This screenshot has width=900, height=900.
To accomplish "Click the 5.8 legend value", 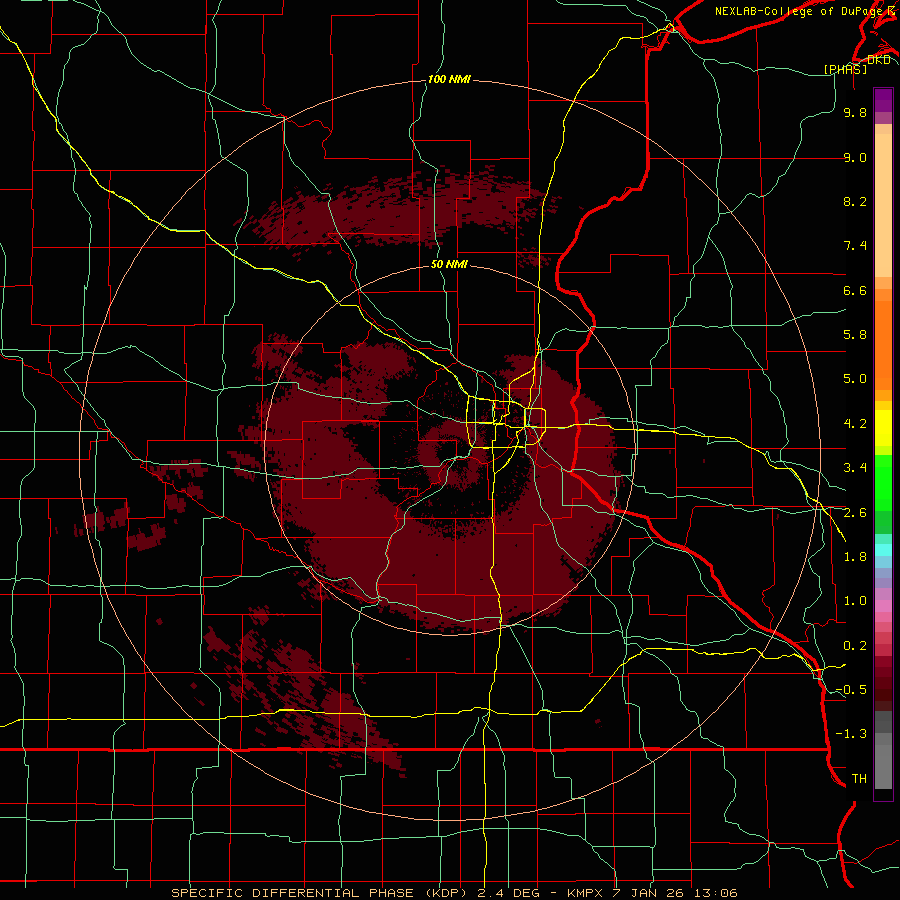I will [x=855, y=335].
